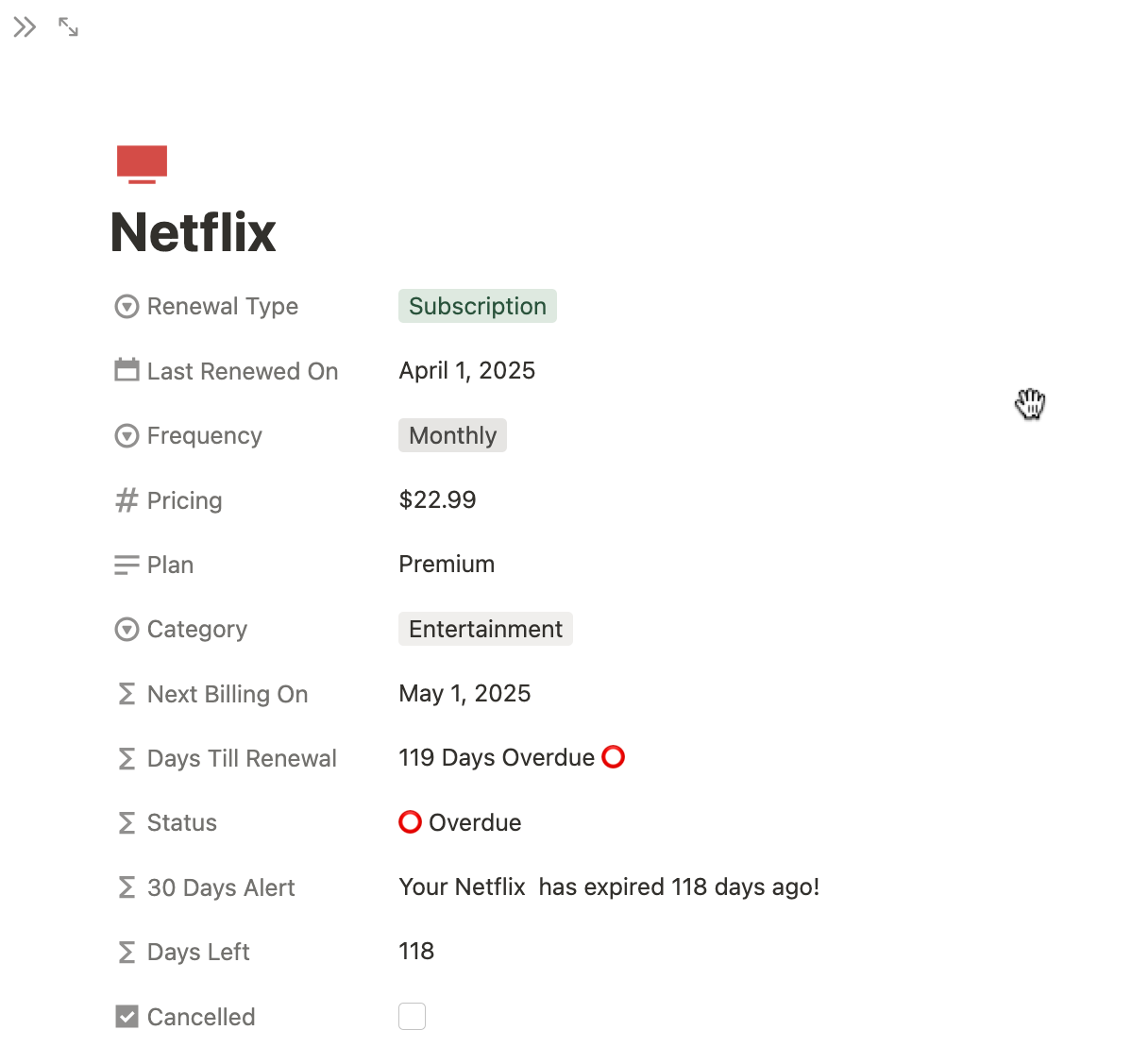Image resolution: width=1148 pixels, height=1064 pixels.
Task: Click the hash icon beside Pricing
Action: [127, 500]
